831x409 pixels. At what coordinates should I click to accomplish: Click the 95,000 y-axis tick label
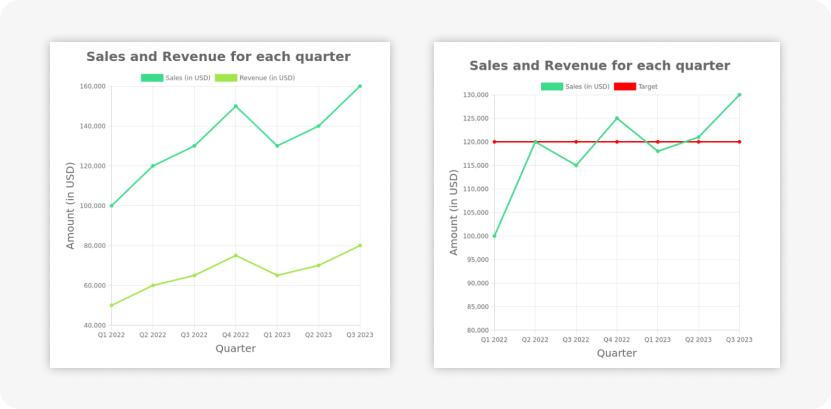(479, 260)
